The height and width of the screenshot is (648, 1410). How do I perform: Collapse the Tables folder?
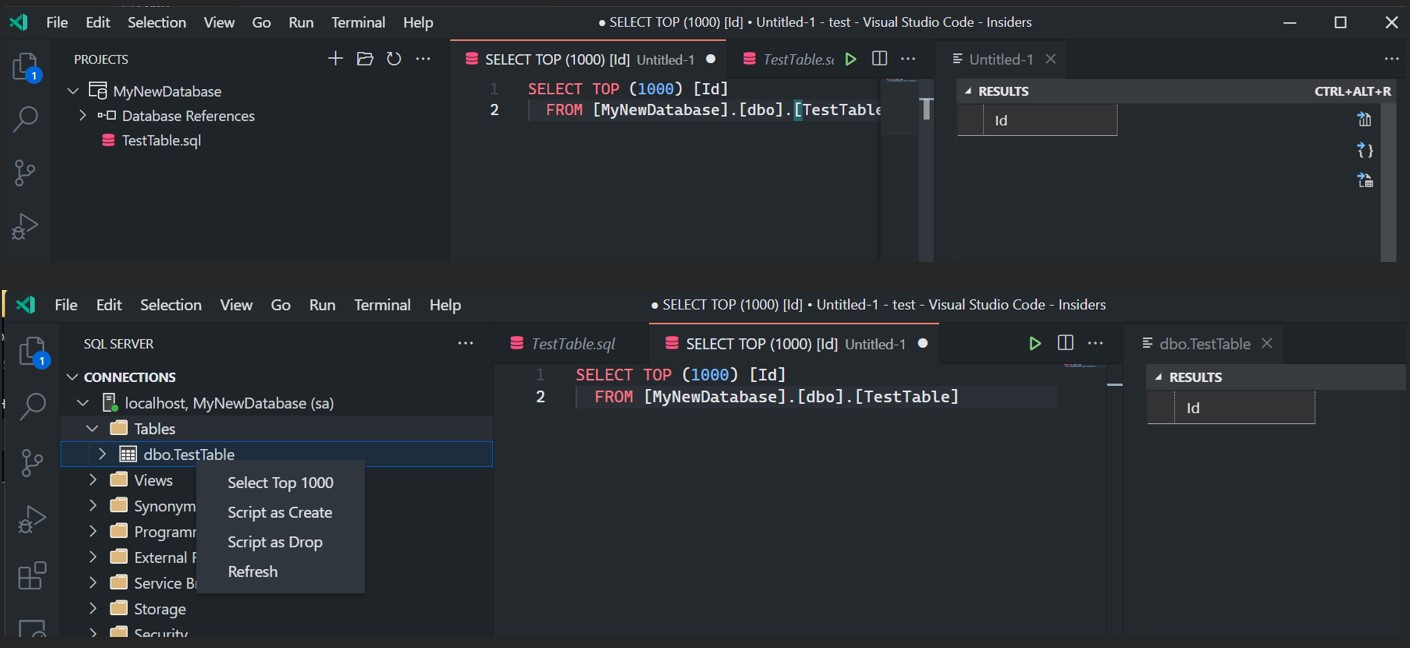93,428
